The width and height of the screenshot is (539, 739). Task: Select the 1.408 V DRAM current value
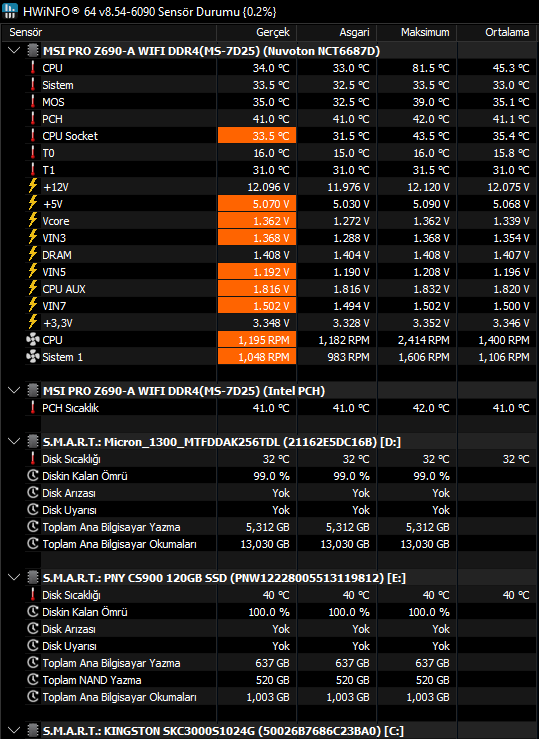point(271,255)
